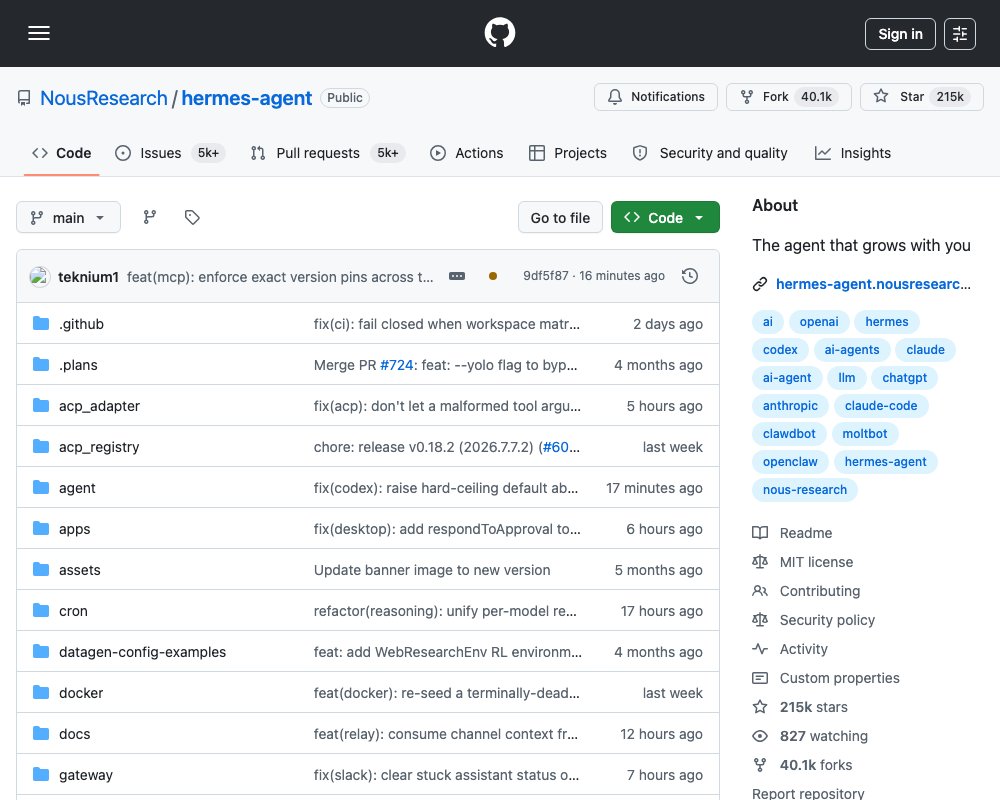
Task: Open Security and quality tab
Action: click(710, 153)
